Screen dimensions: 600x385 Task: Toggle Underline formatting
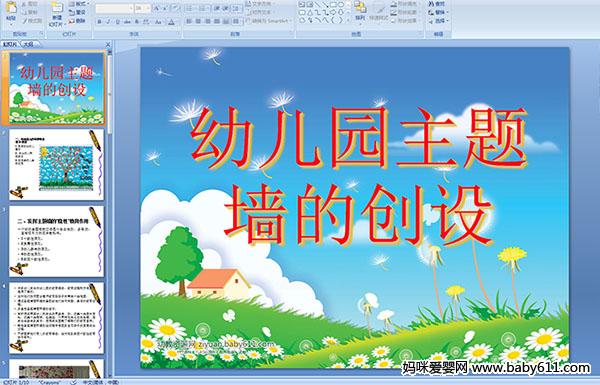coord(117,22)
